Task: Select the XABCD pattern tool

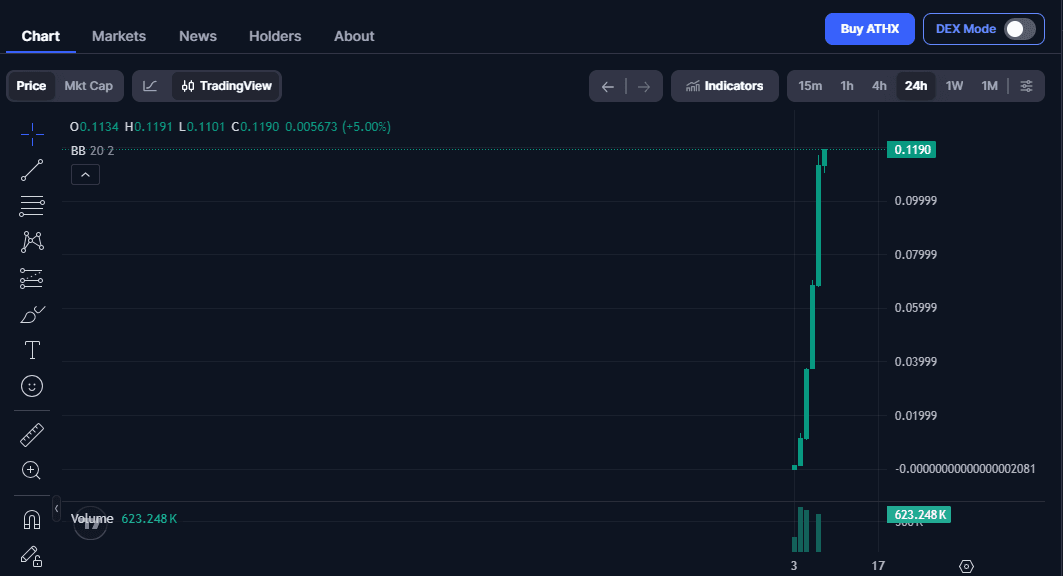Action: 32,242
